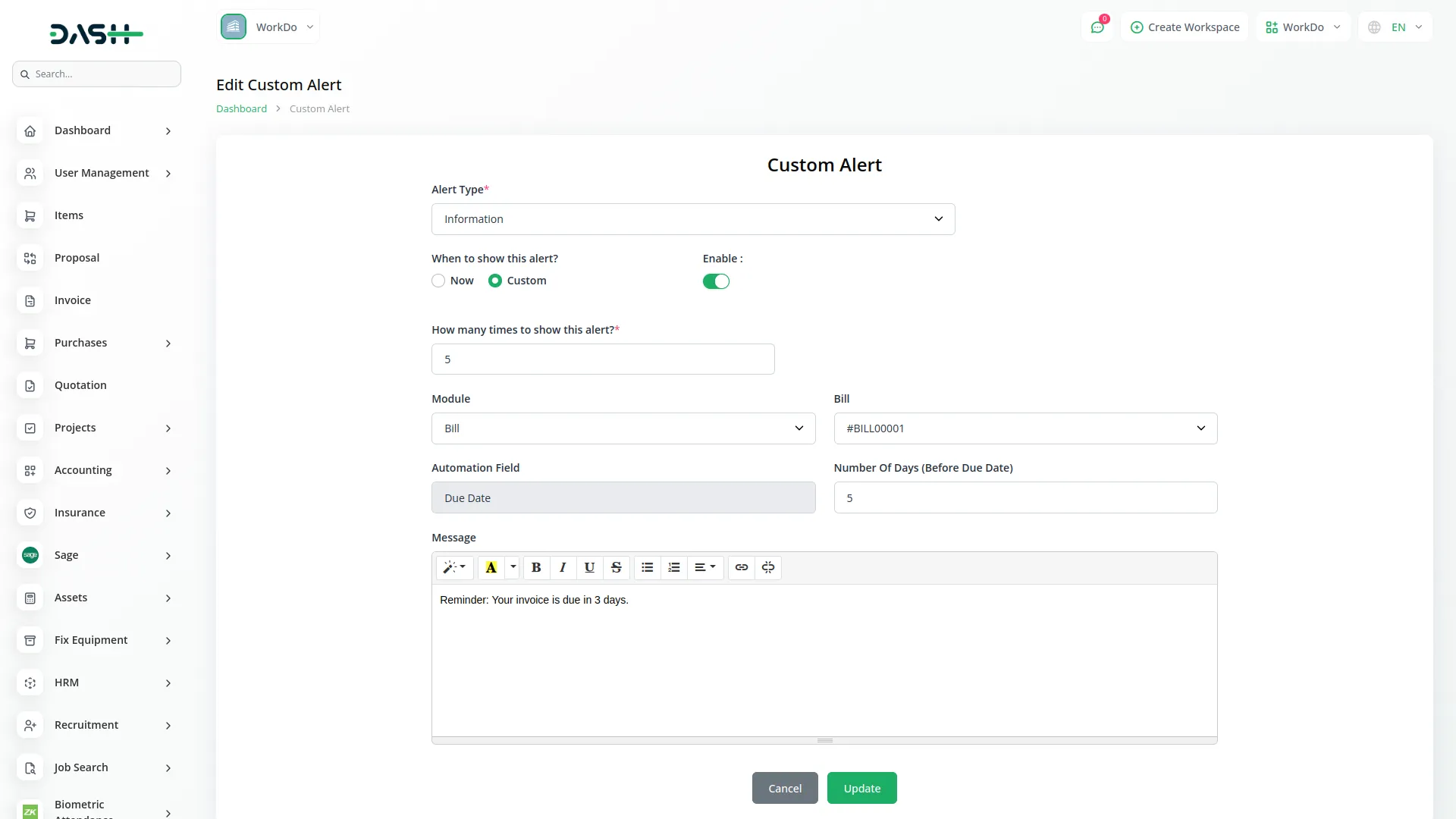The image size is (1456, 819).
Task: Open the font color picker in the editor
Action: tap(491, 567)
